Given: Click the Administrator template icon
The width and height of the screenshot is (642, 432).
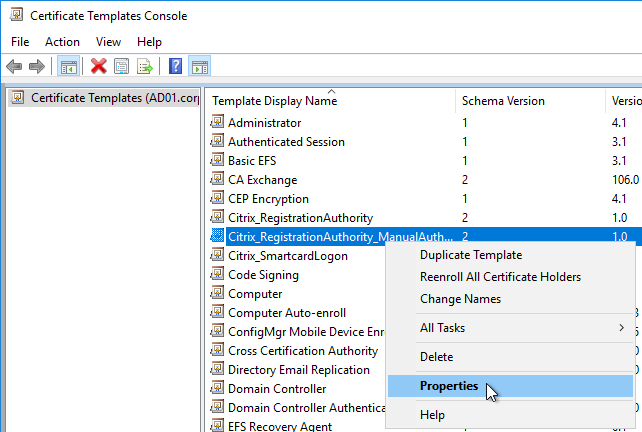Looking at the screenshot, I should tap(217, 122).
